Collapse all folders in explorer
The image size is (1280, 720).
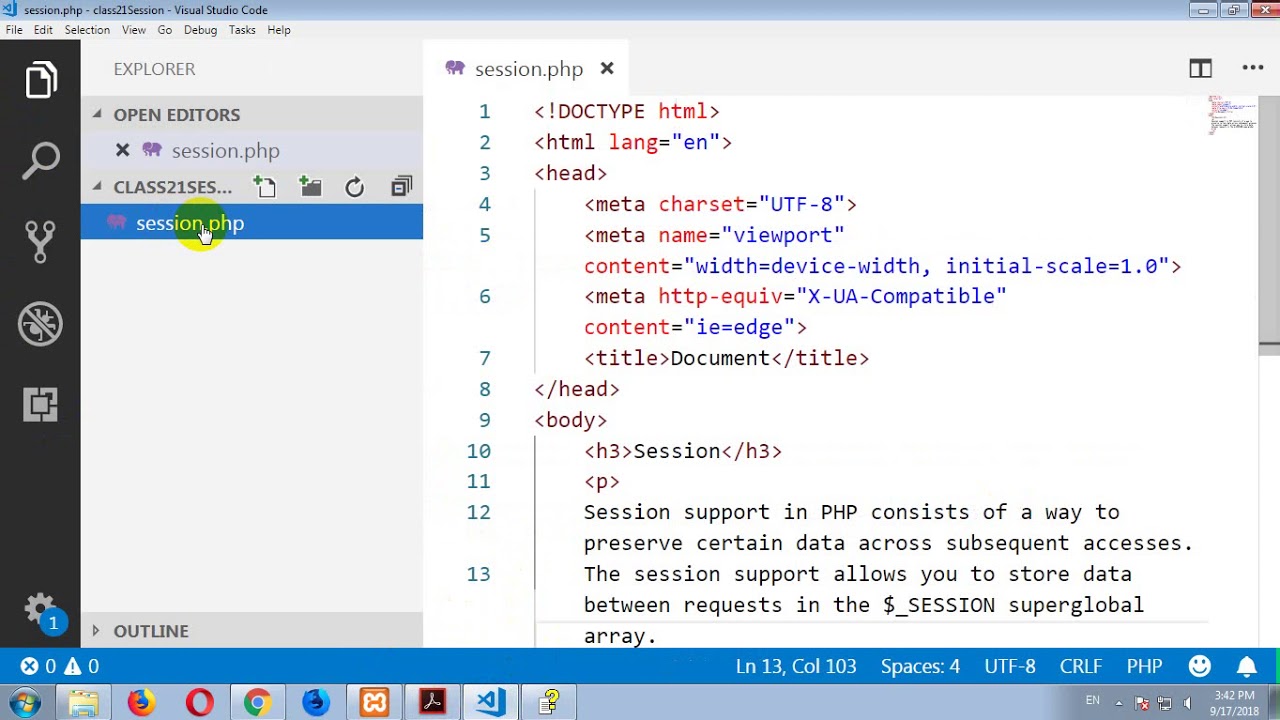tap(401, 187)
